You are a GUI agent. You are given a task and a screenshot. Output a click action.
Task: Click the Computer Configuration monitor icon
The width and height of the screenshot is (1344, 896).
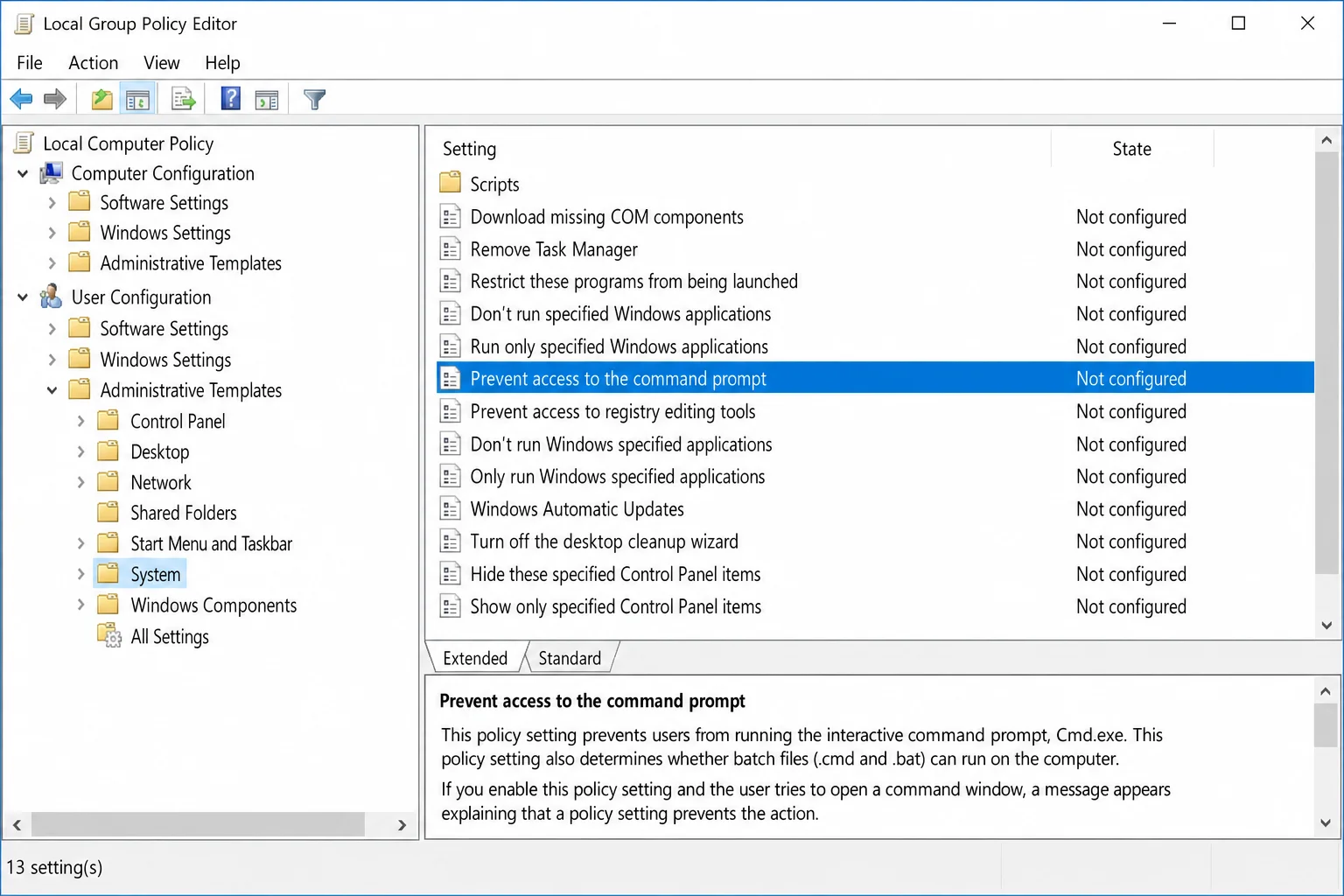click(x=52, y=173)
